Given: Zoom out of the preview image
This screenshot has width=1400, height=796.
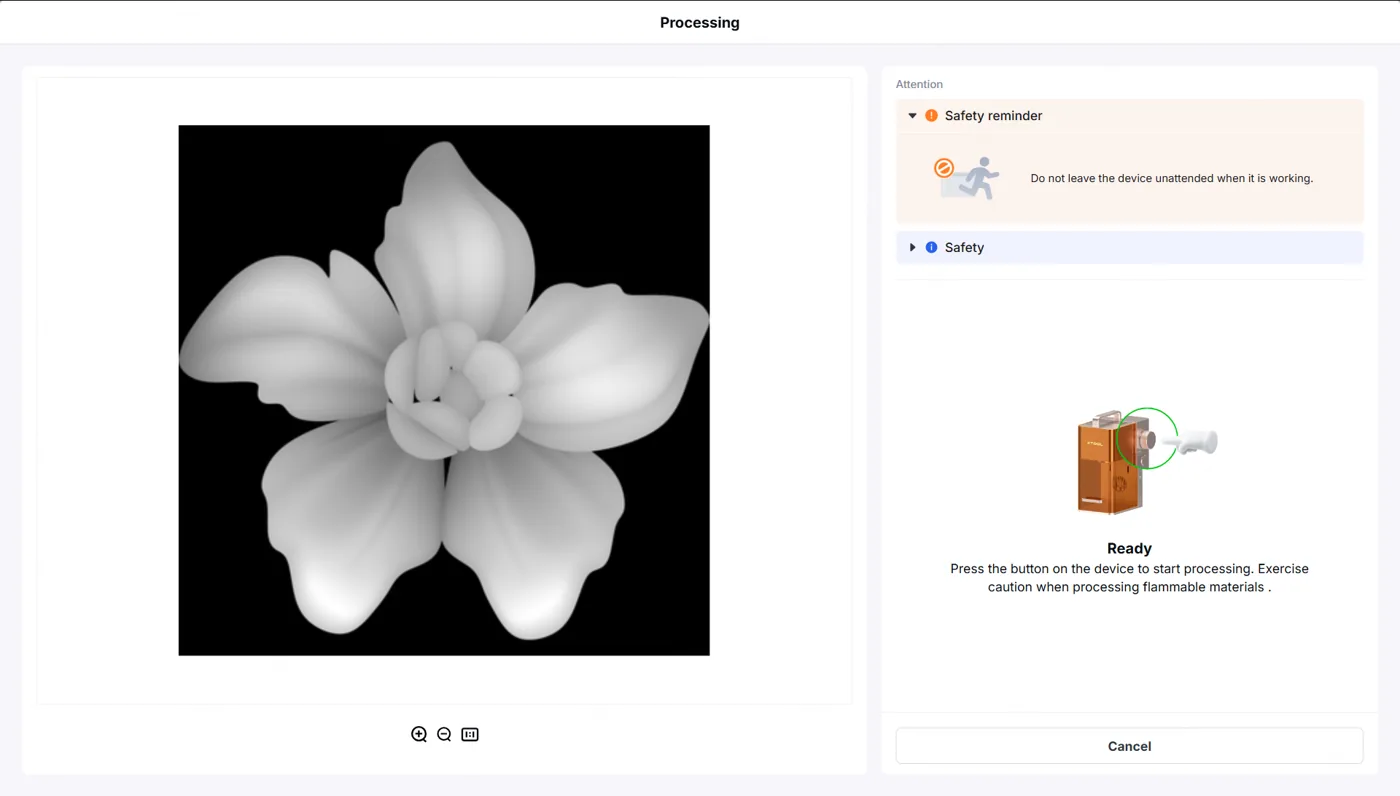Looking at the screenshot, I should [444, 734].
